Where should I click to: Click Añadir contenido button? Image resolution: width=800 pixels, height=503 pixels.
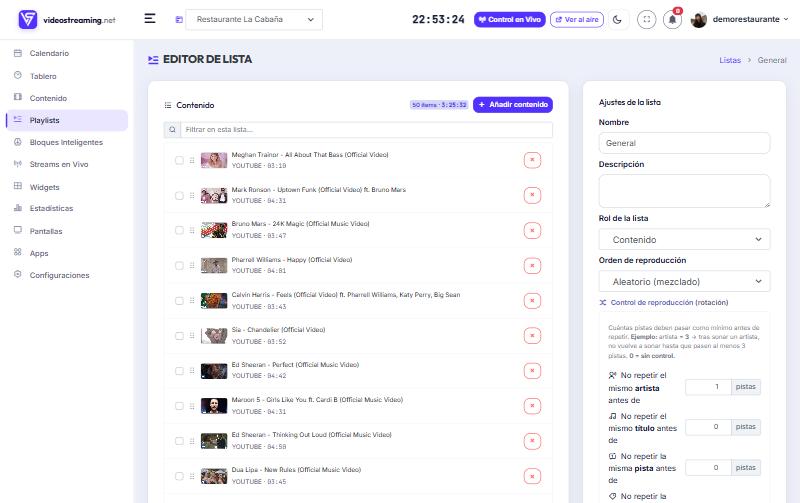(513, 105)
